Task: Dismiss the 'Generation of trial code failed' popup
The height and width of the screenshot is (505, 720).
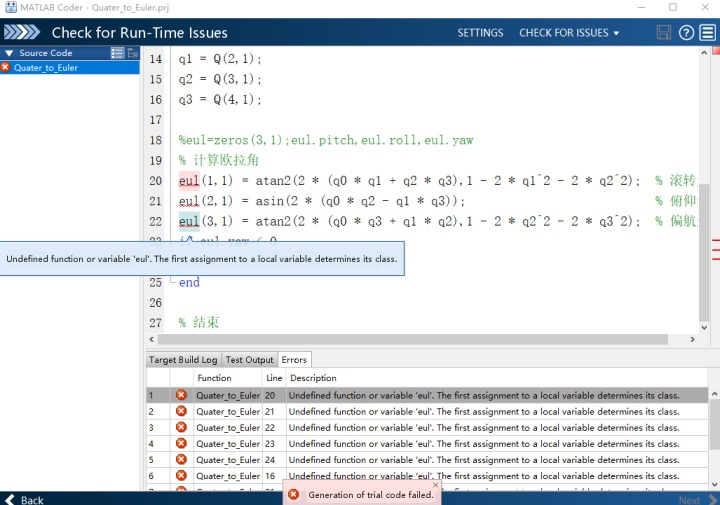Action: point(435,484)
